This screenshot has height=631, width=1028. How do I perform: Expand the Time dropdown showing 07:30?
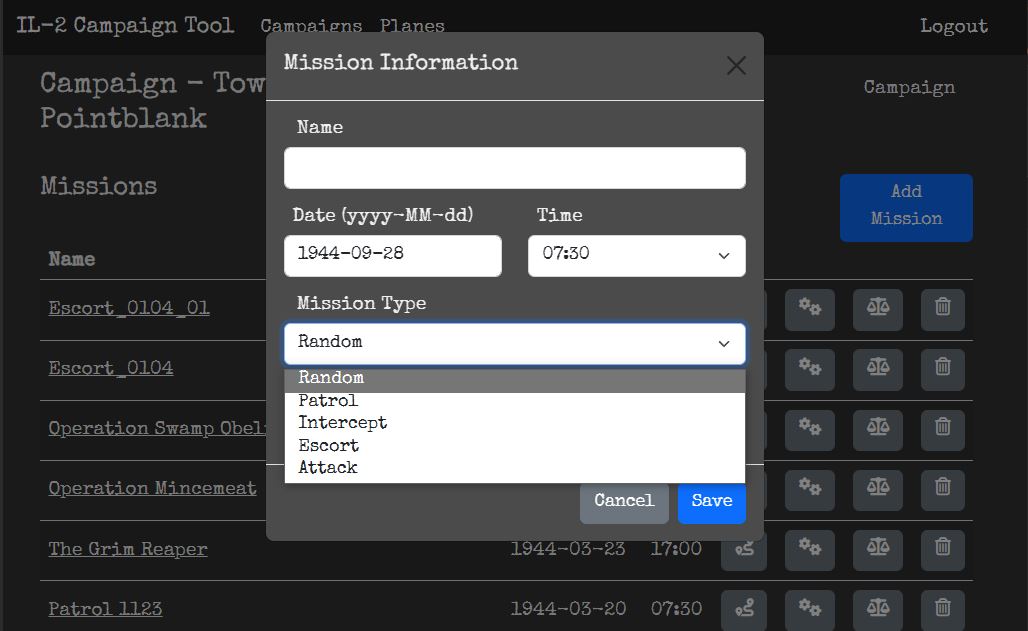[636, 256]
